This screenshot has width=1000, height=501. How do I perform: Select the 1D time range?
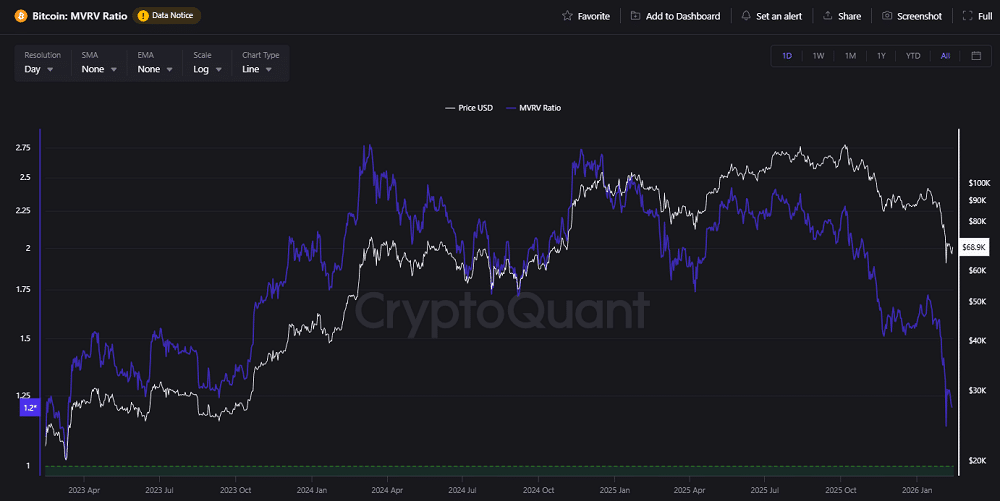(x=787, y=56)
